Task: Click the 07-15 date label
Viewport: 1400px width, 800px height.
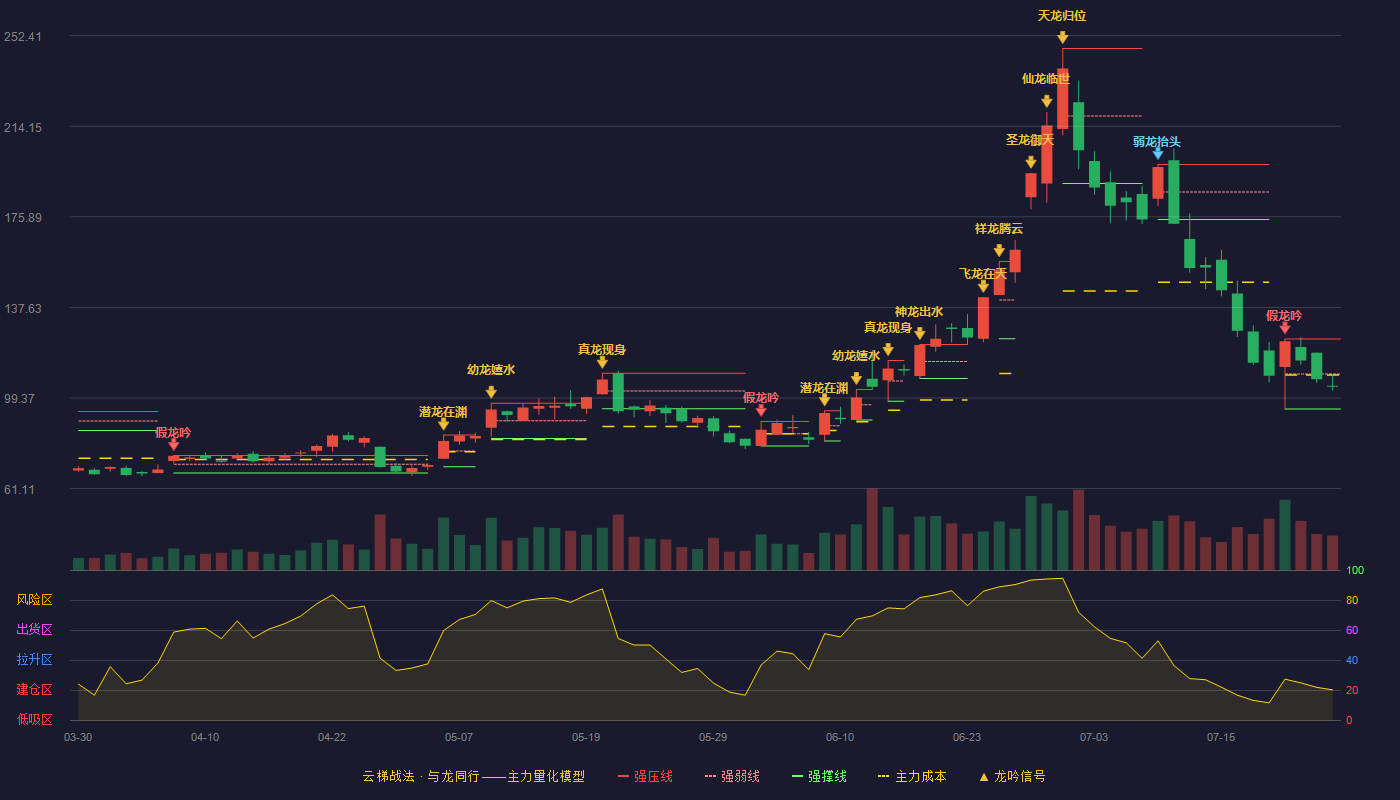Action: [x=1221, y=737]
